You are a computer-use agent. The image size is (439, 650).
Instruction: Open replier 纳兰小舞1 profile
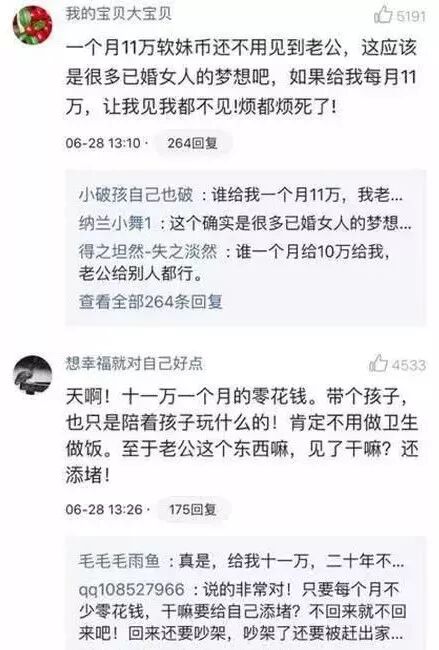115,223
